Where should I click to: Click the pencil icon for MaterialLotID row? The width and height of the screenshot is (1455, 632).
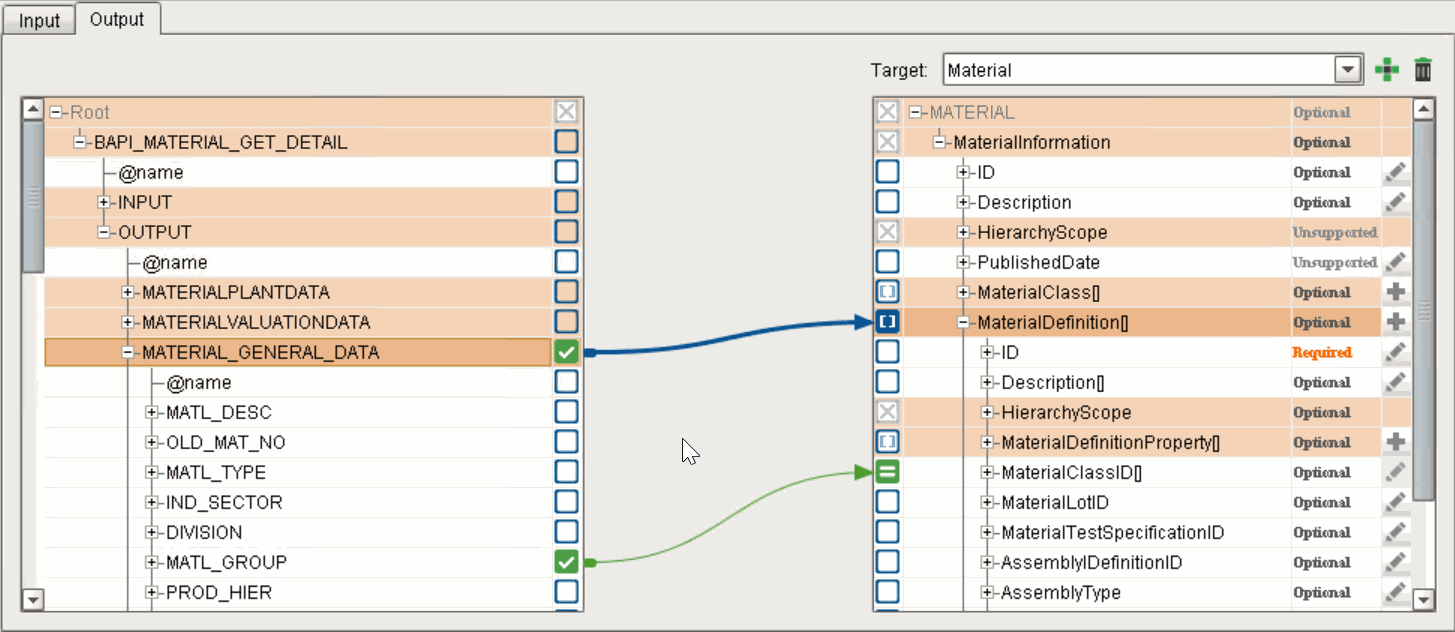tap(1396, 503)
